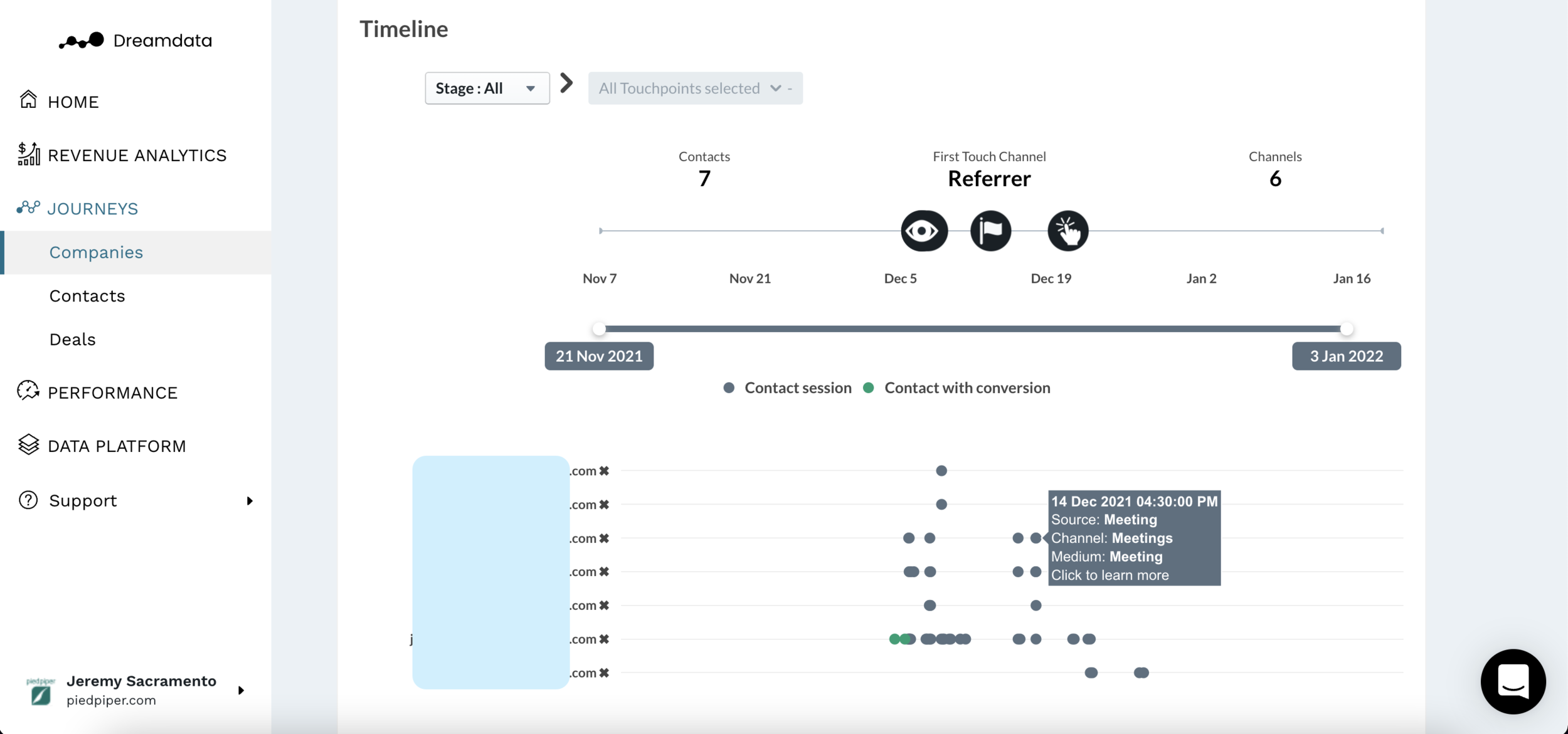Click the Support question mark icon
This screenshot has height=734, width=1568.
(x=28, y=500)
